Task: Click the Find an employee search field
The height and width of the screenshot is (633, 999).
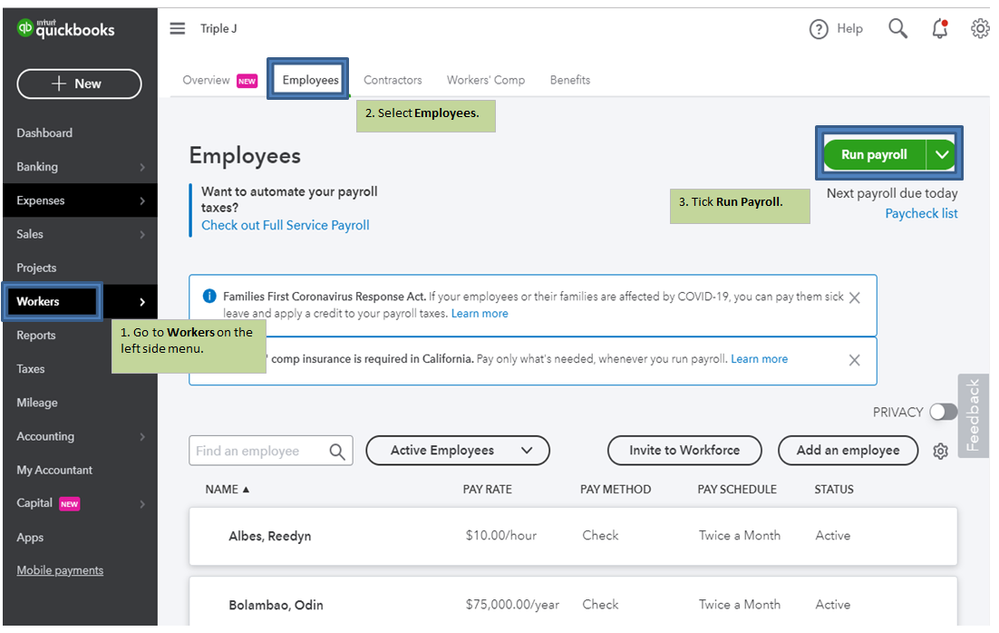Action: pos(261,451)
